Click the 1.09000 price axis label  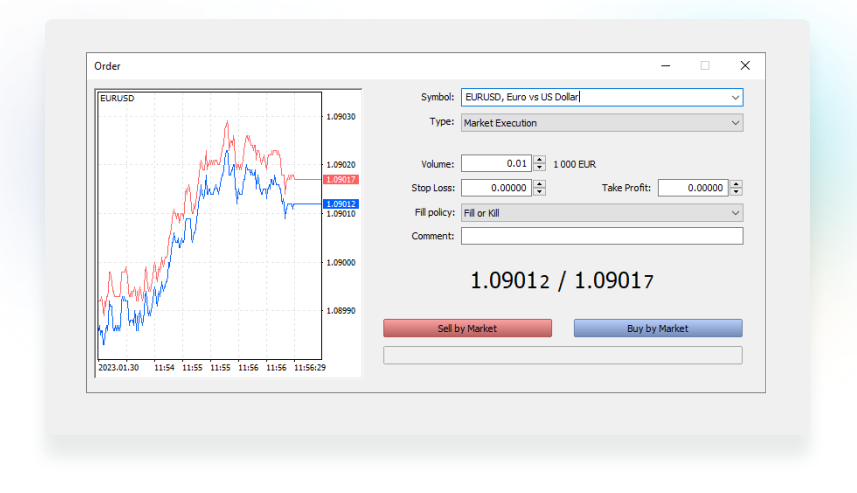341,262
